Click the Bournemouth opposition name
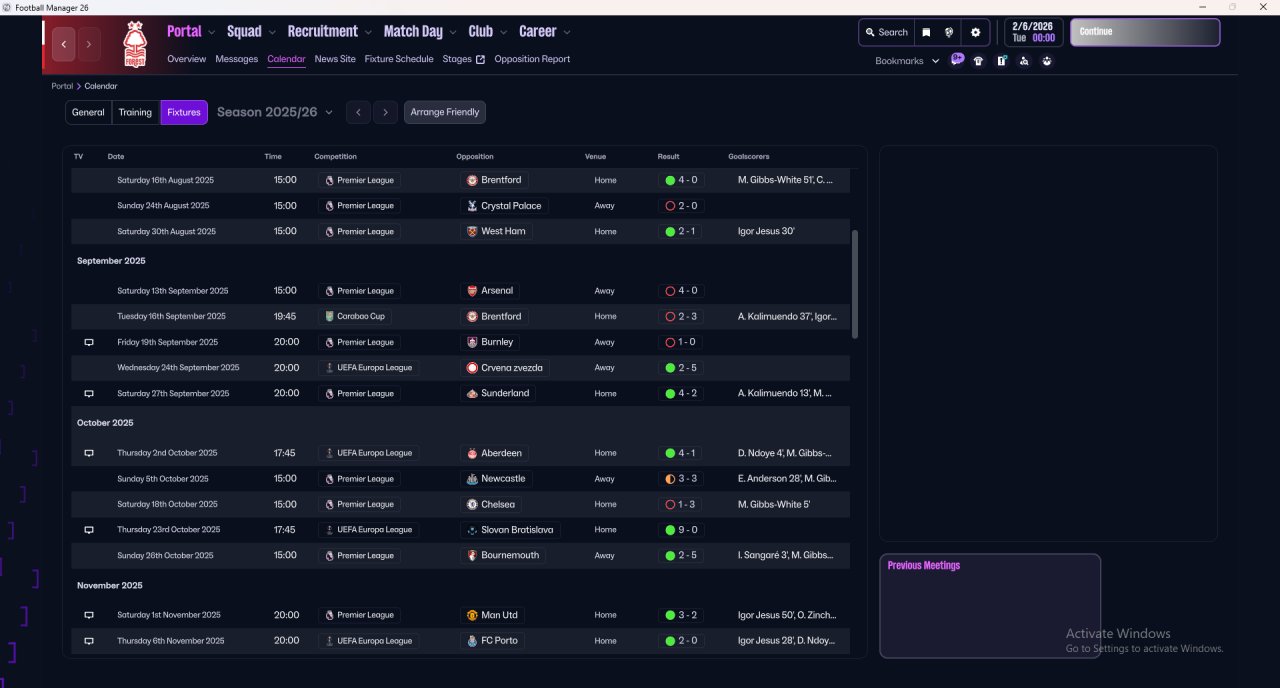 pyautogui.click(x=510, y=555)
